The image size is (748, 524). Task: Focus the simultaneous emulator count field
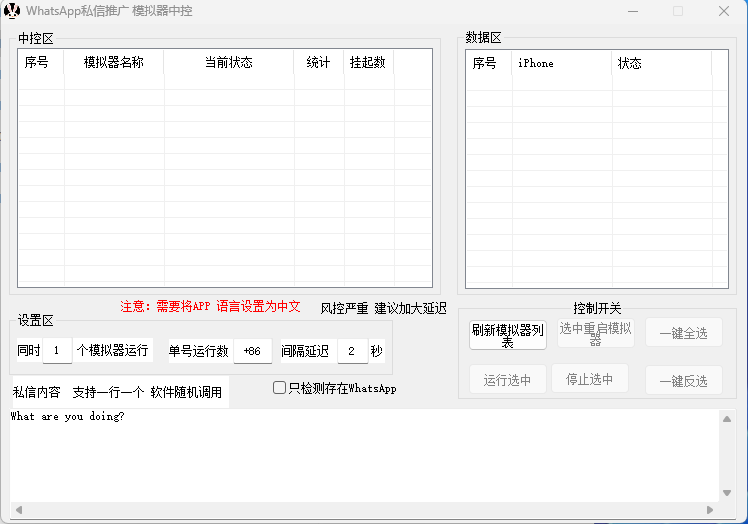(x=57, y=351)
